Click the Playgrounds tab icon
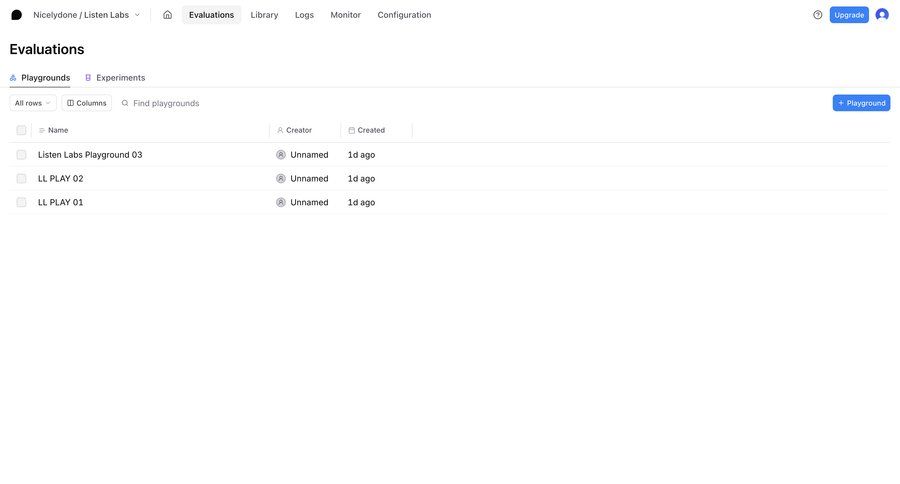The height and width of the screenshot is (484, 900). pyautogui.click(x=13, y=78)
